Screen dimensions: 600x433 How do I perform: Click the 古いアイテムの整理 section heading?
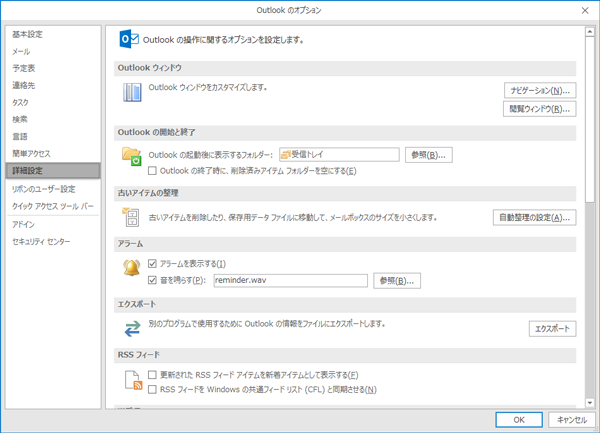coord(148,193)
